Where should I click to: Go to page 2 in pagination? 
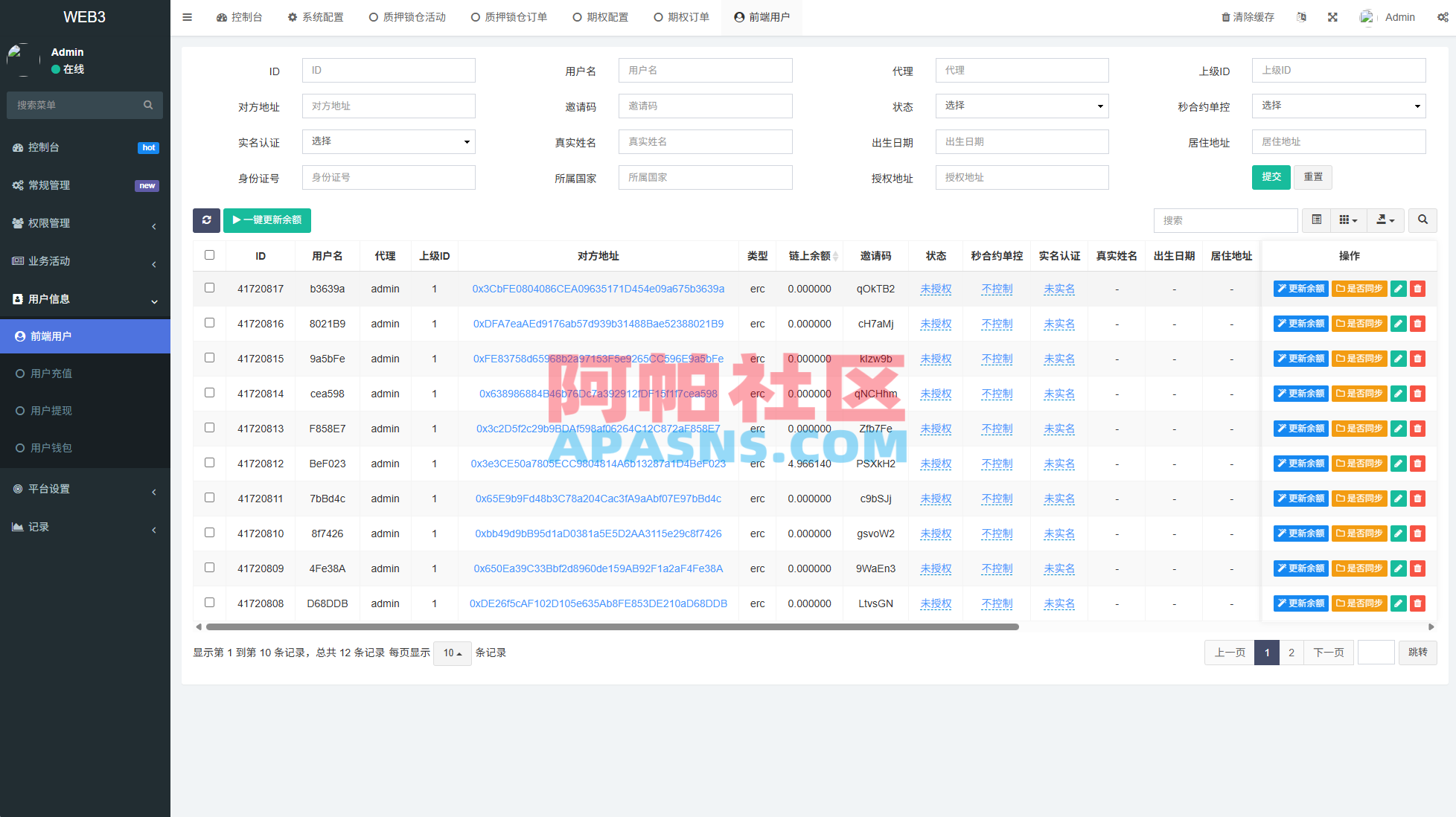coord(1291,653)
